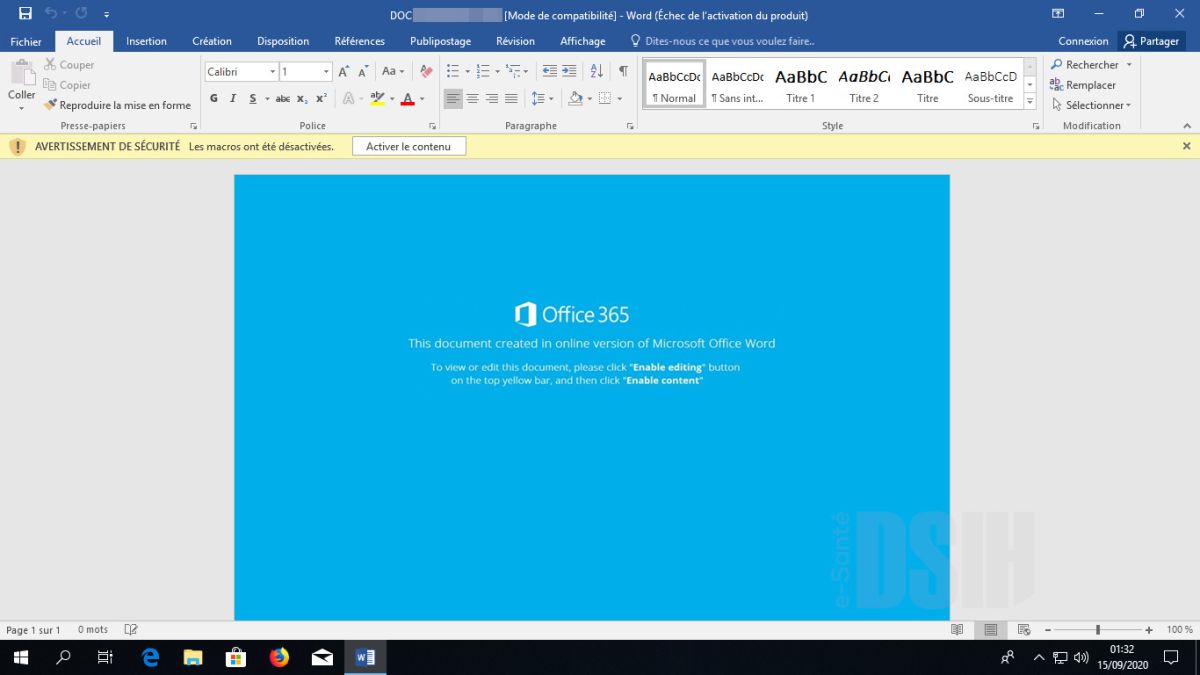The width and height of the screenshot is (1200, 675).
Task: Click the bullet list icon
Action: pos(452,71)
